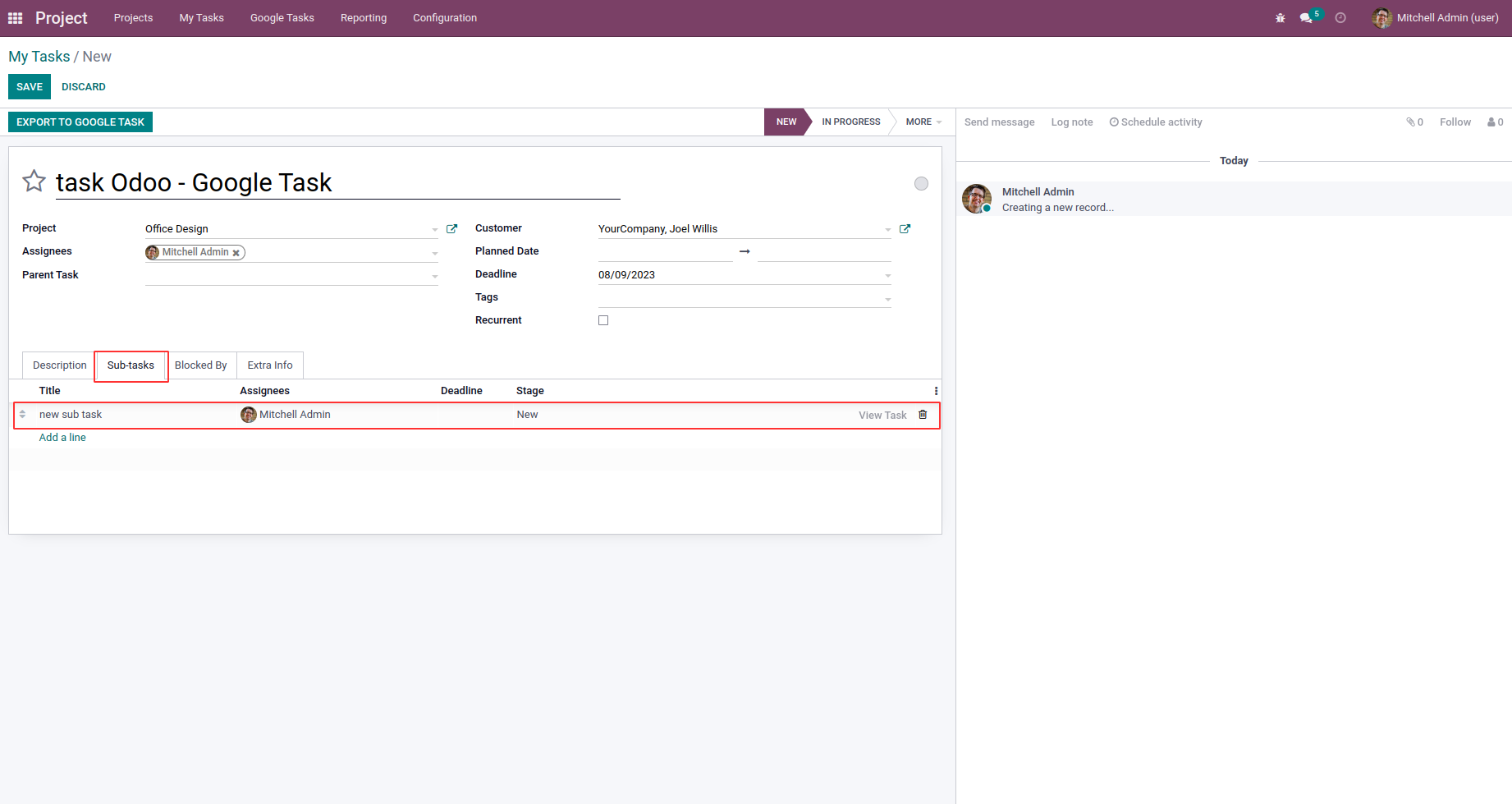Viewport: 1512px width, 804px height.
Task: Click the assignee avatar in sub task row
Action: (248, 415)
